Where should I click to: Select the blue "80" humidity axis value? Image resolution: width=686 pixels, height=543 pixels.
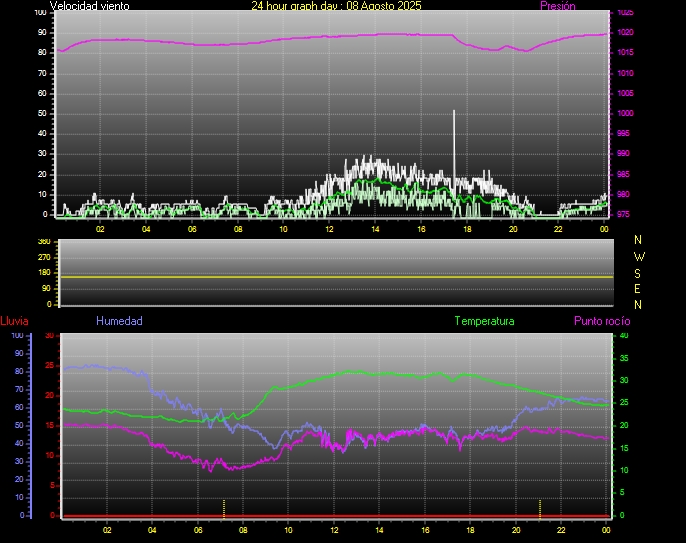pyautogui.click(x=19, y=371)
